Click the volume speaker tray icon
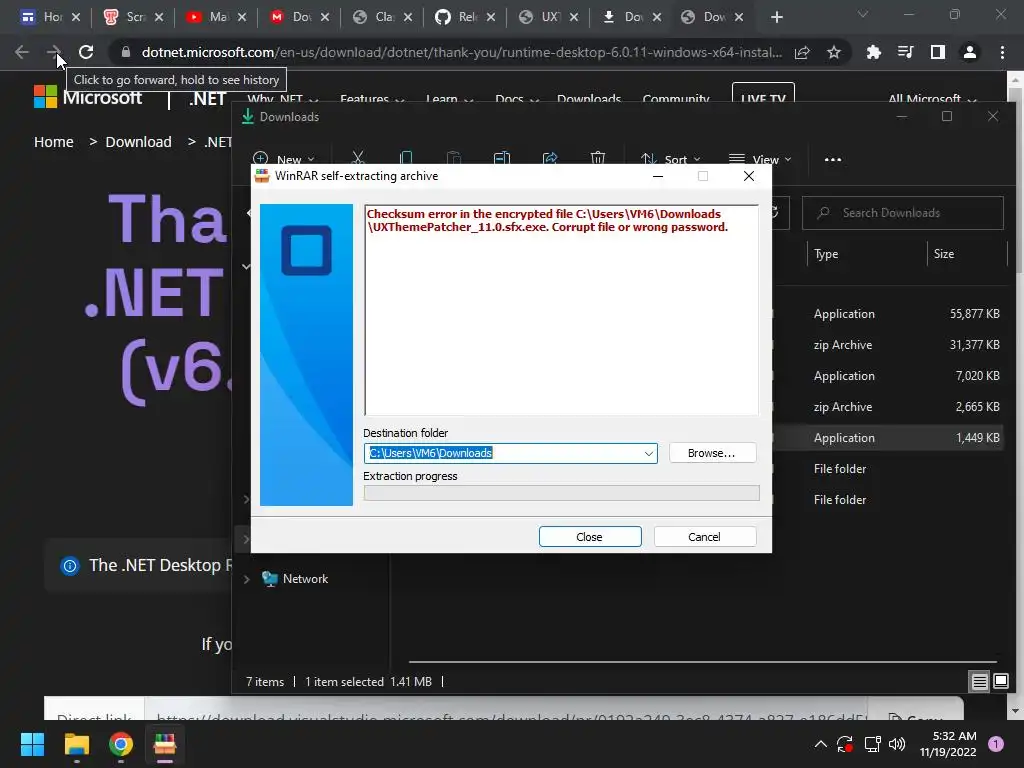Screen dimensions: 1024x768 pyautogui.click(x=897, y=744)
